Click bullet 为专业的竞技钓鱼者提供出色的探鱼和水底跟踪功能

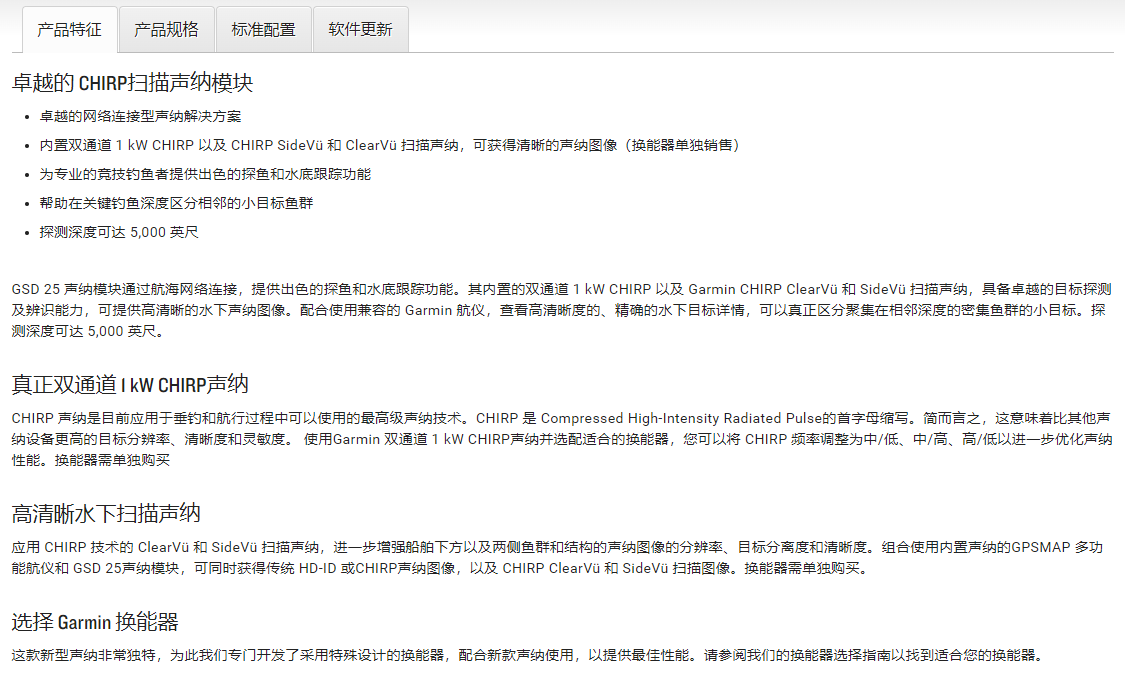[x=204, y=174]
